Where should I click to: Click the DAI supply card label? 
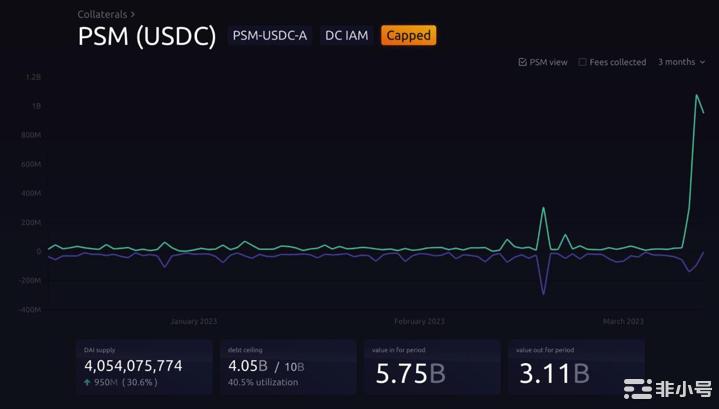[x=99, y=350]
